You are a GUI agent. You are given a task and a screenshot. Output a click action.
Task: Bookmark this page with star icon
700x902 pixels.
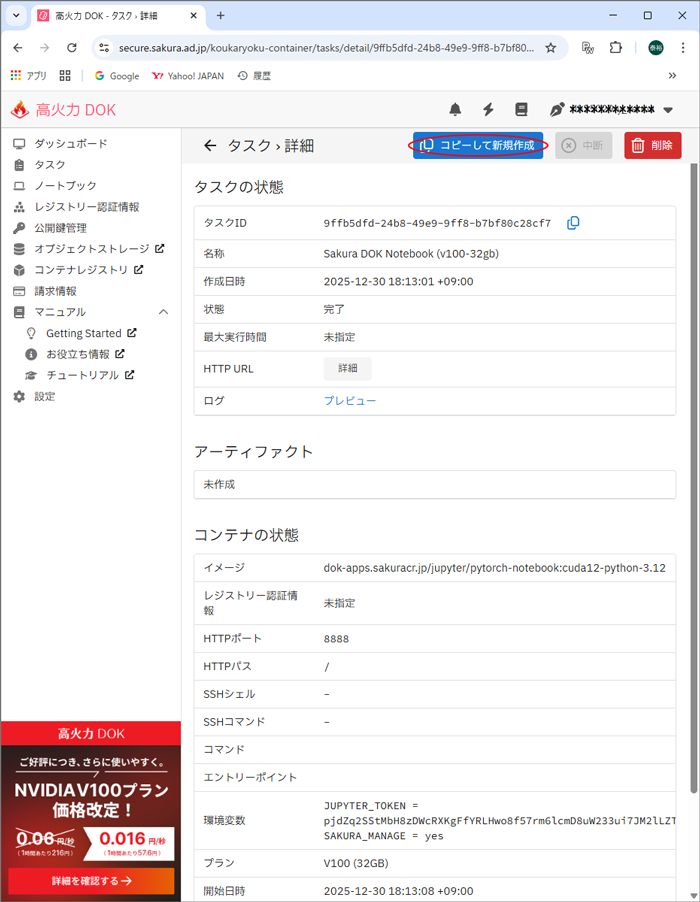click(550, 48)
